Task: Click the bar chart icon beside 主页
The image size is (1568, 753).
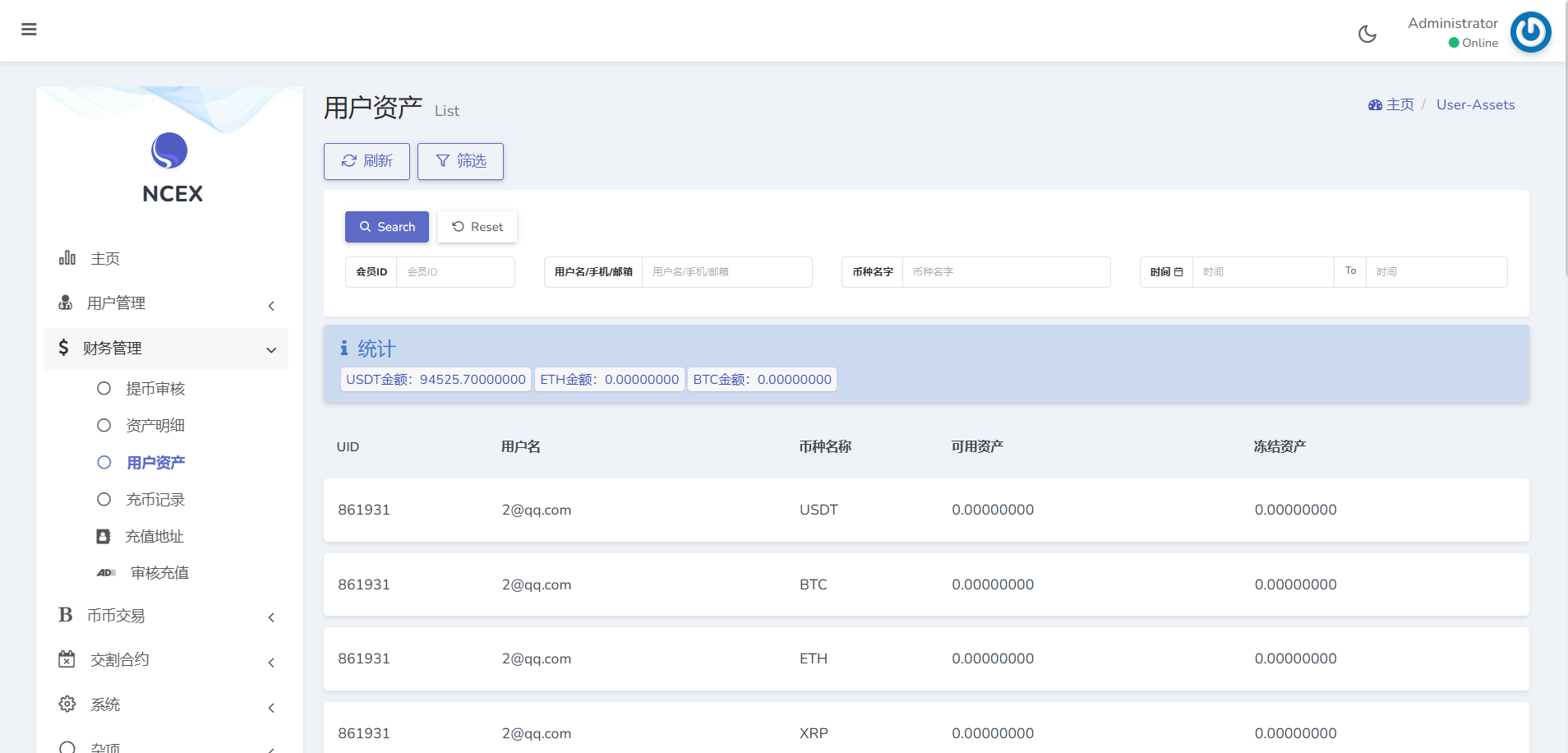Action: [67, 258]
